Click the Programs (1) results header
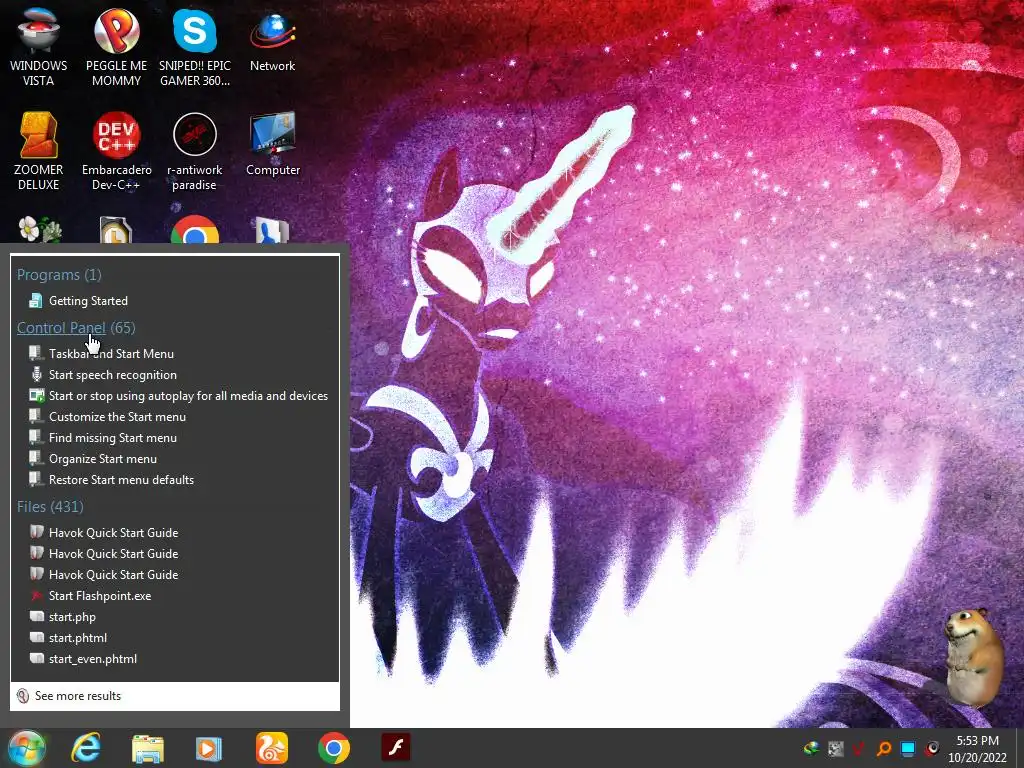The height and width of the screenshot is (768, 1024). pyautogui.click(x=59, y=274)
